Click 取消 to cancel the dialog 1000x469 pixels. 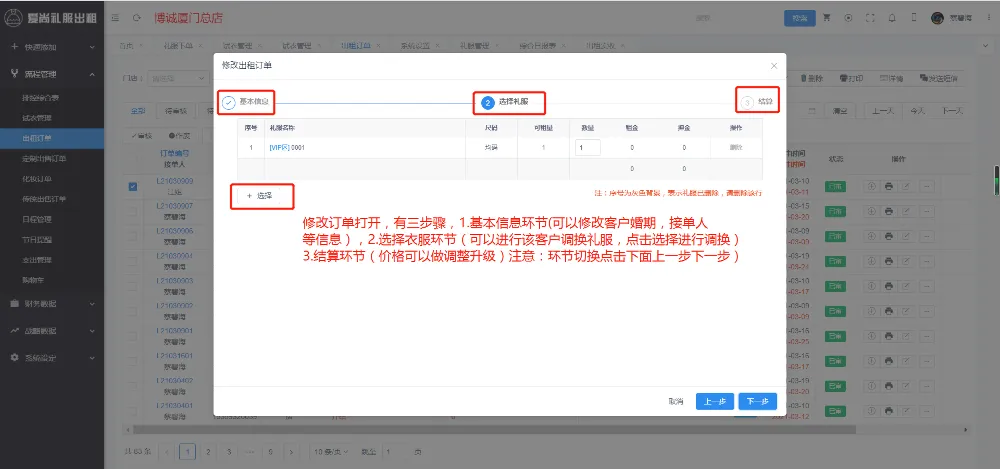click(x=676, y=401)
